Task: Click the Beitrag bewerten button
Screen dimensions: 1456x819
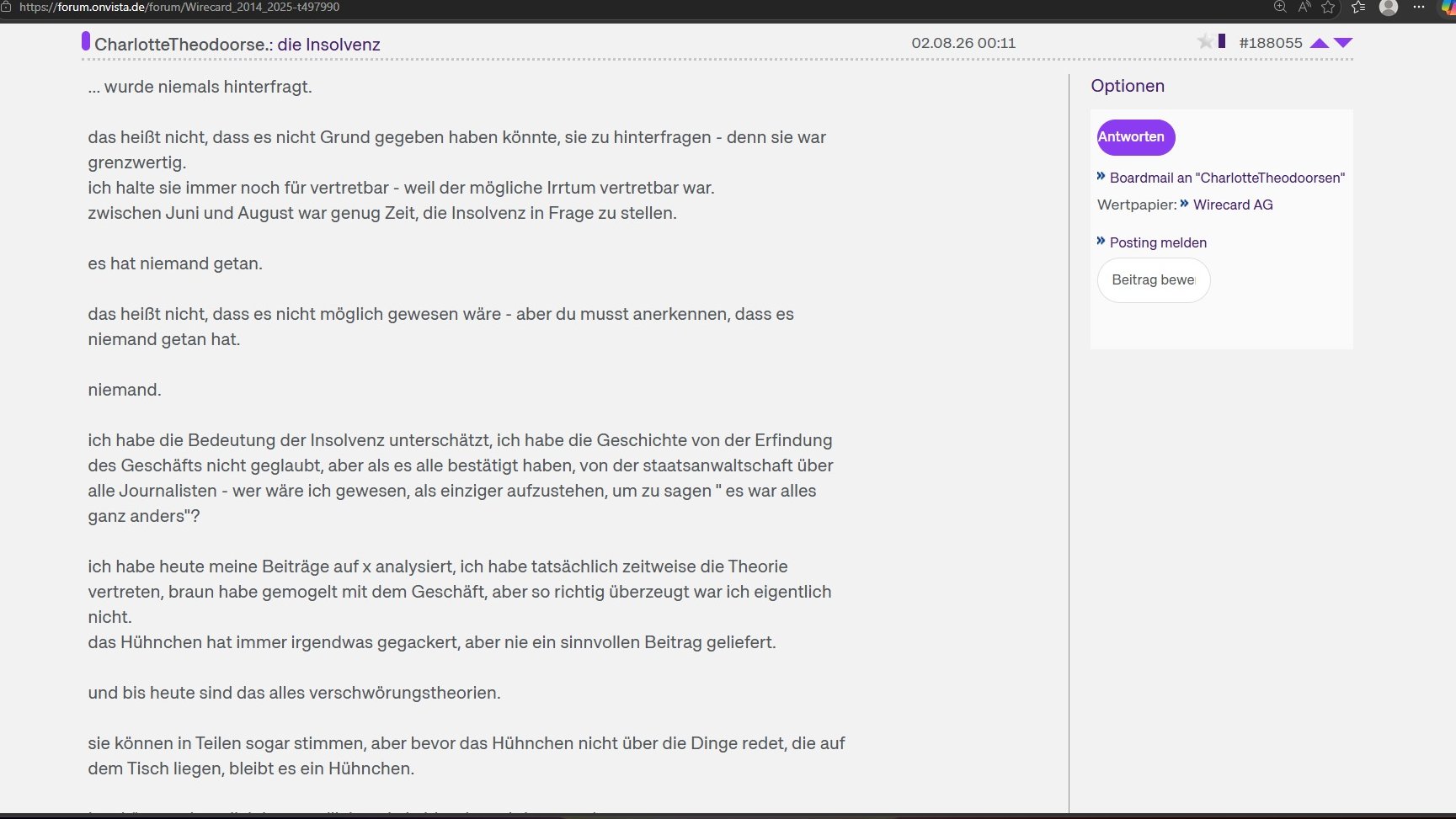Action: click(1154, 280)
